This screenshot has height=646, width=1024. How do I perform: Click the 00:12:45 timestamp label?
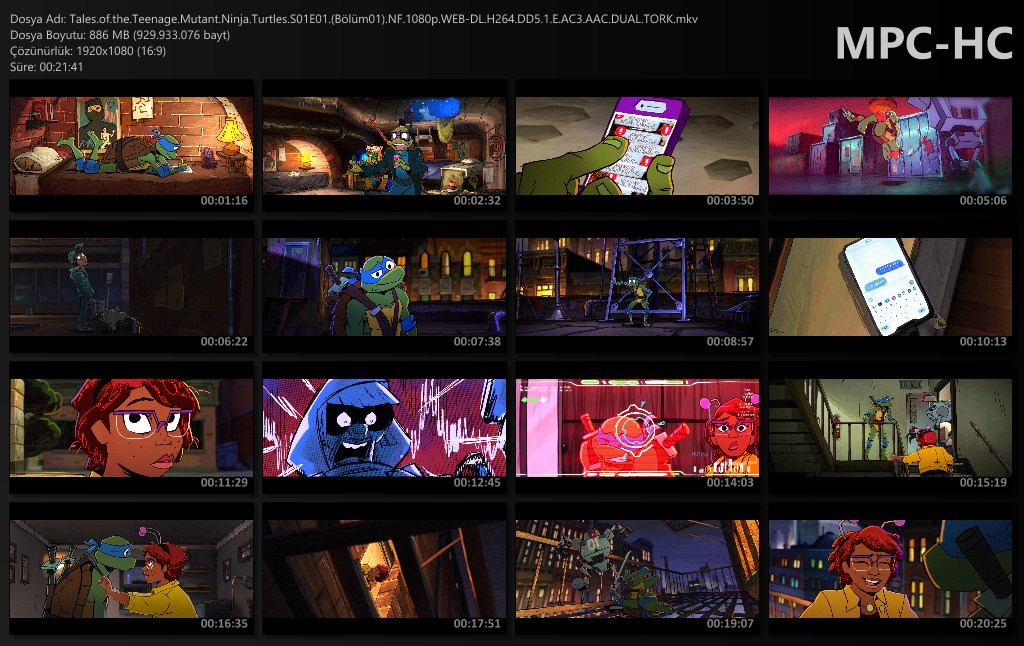(477, 483)
